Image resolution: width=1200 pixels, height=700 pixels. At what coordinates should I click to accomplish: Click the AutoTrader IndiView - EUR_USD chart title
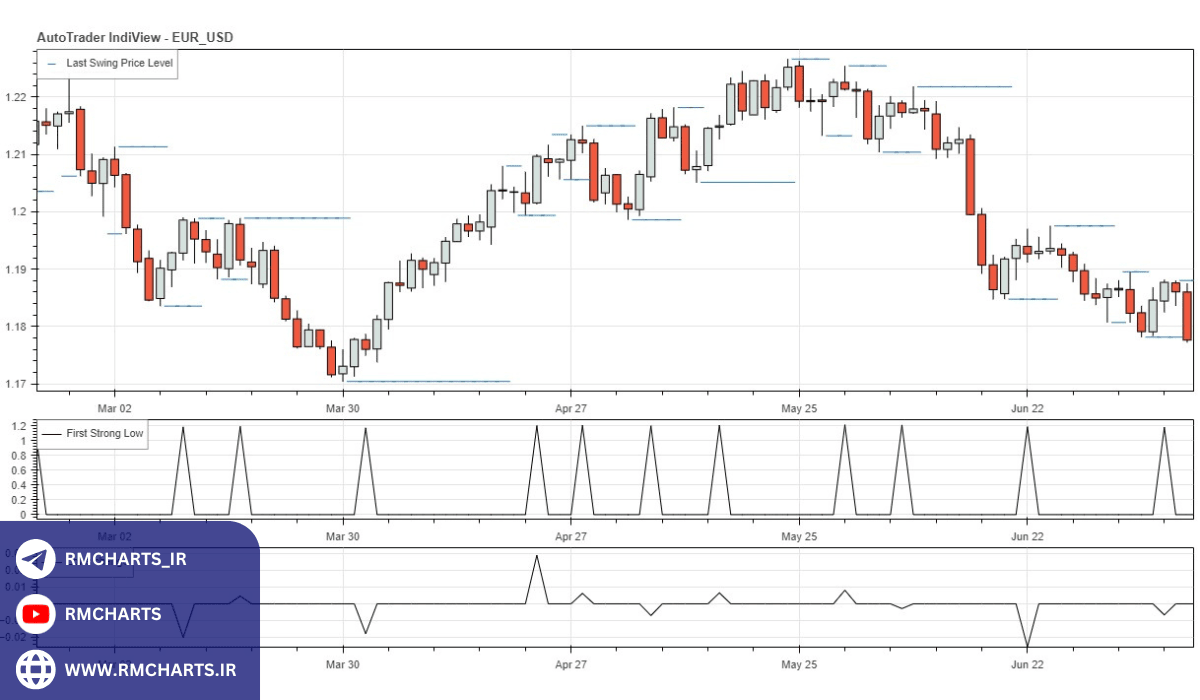(134, 37)
